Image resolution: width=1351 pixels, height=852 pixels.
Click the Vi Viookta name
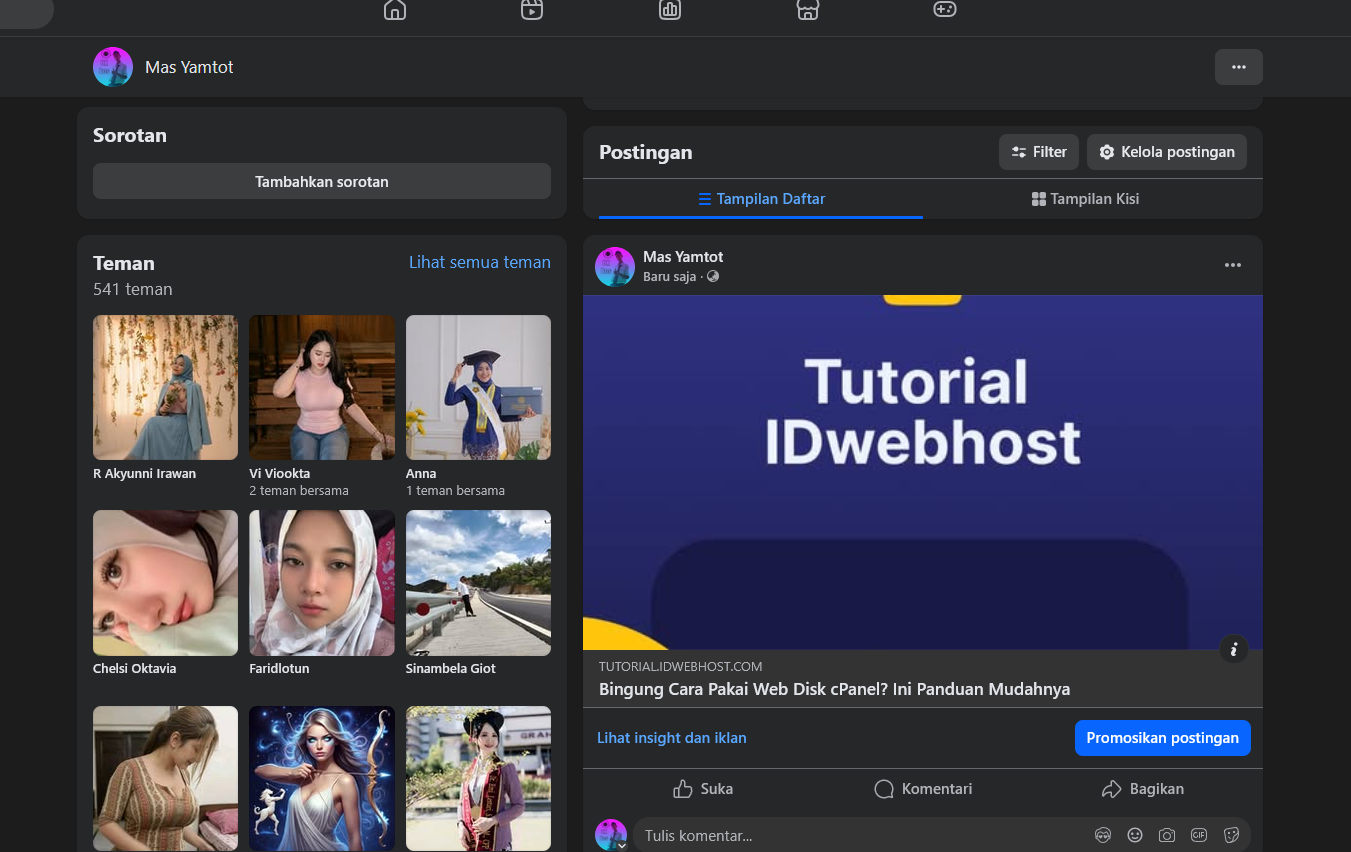tap(280, 473)
